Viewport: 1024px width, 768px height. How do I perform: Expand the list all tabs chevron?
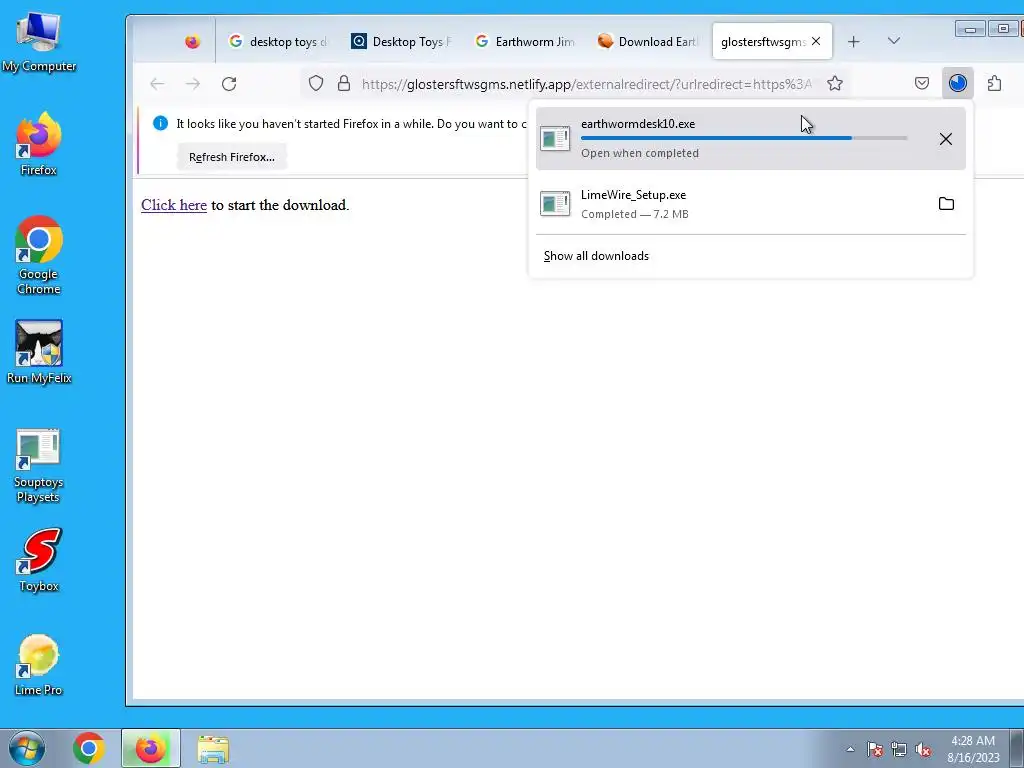894,41
